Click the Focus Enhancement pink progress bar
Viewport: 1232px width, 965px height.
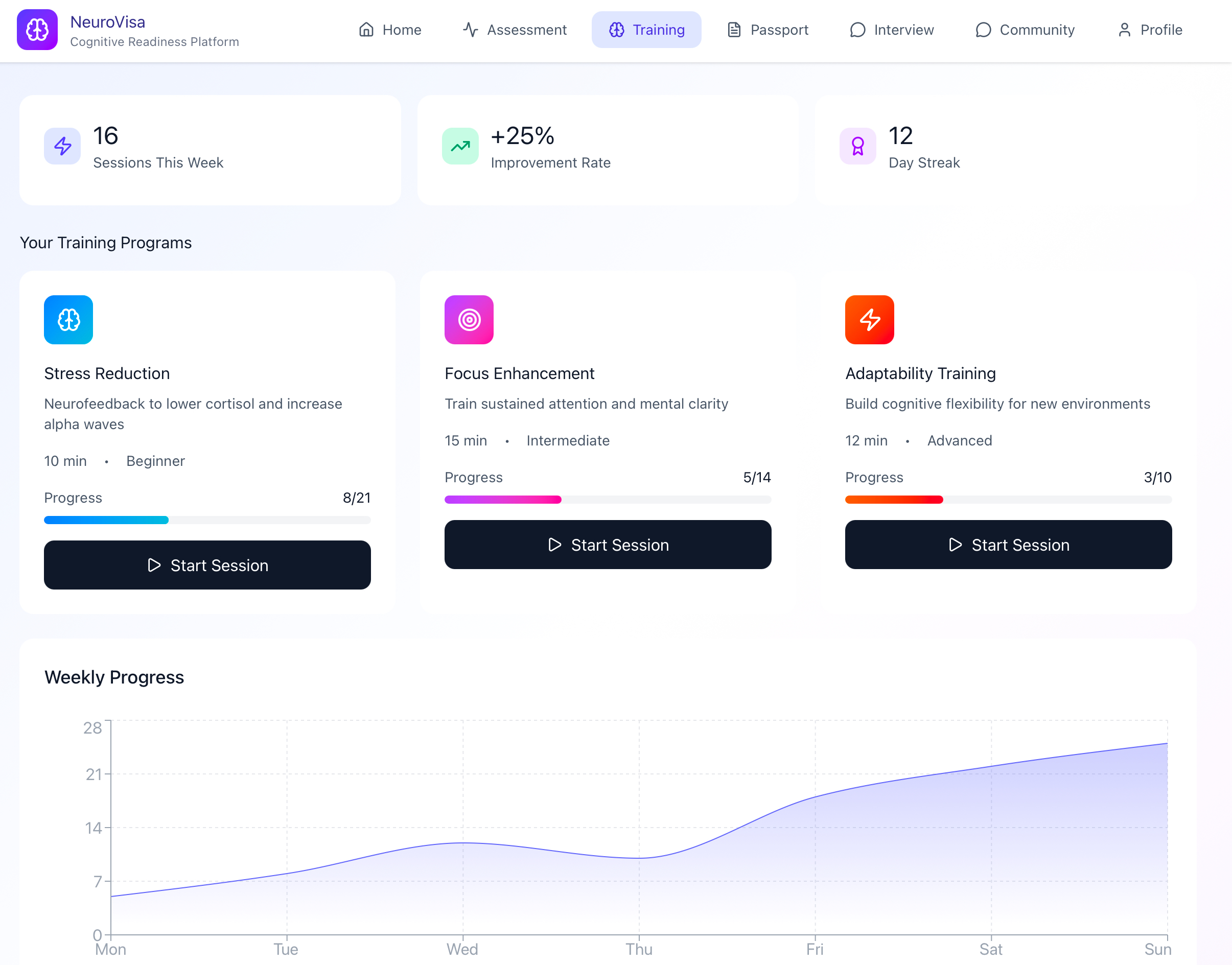(x=502, y=500)
